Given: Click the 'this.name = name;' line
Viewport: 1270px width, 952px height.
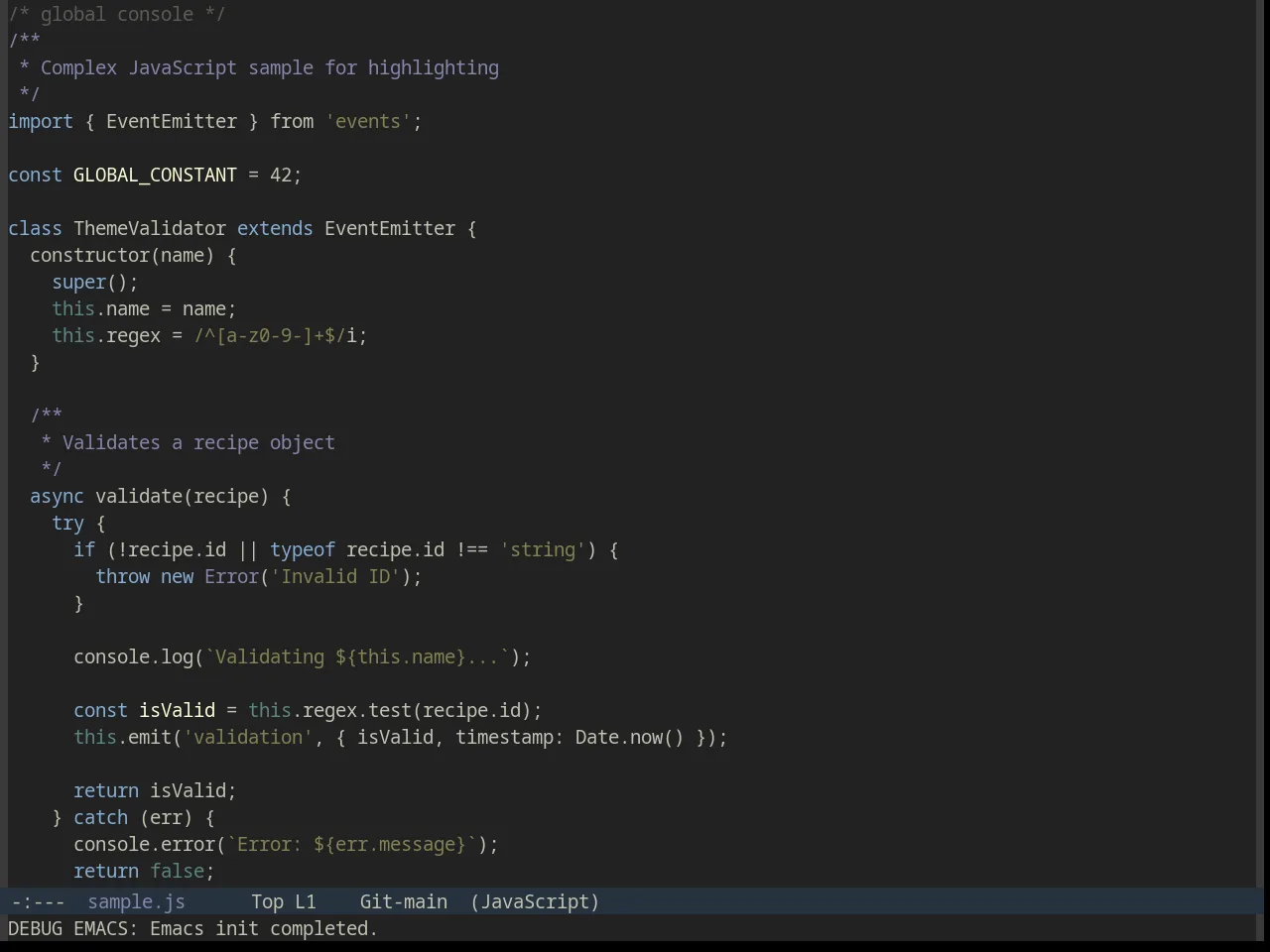Looking at the screenshot, I should 144,308.
